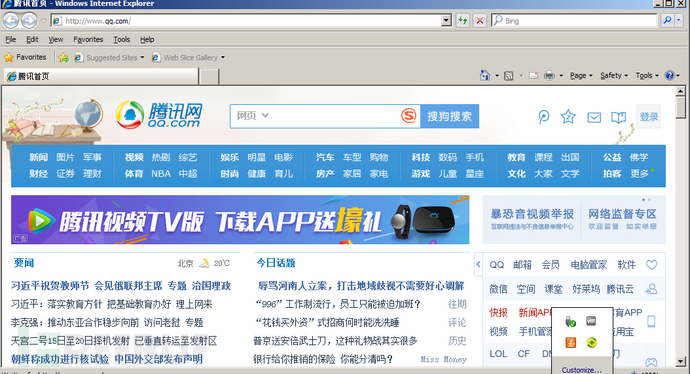The width and height of the screenshot is (690, 374).
Task: Open a new blank tab
Action: click(x=209, y=77)
